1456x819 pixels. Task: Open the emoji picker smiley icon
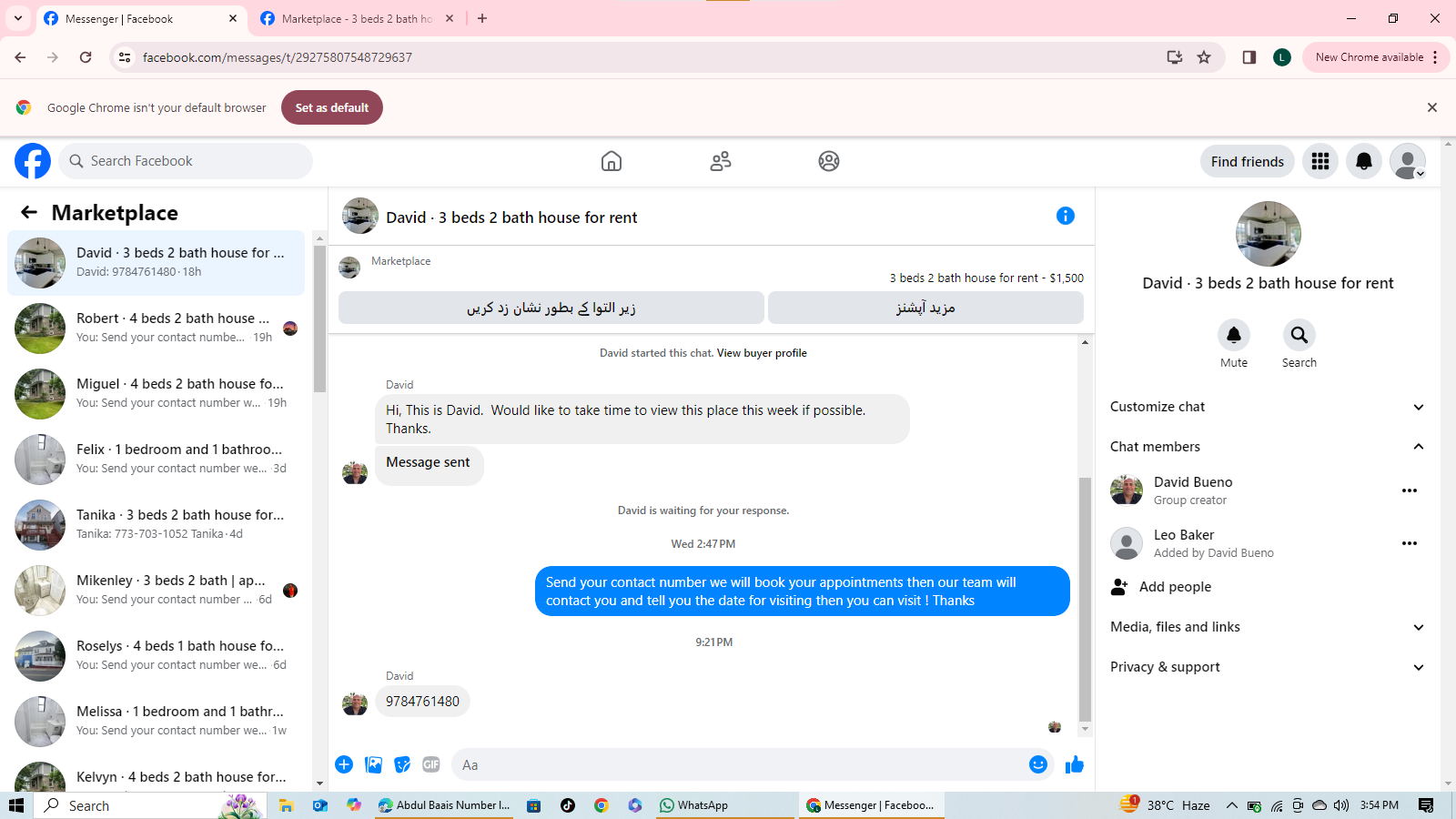pyautogui.click(x=1038, y=764)
